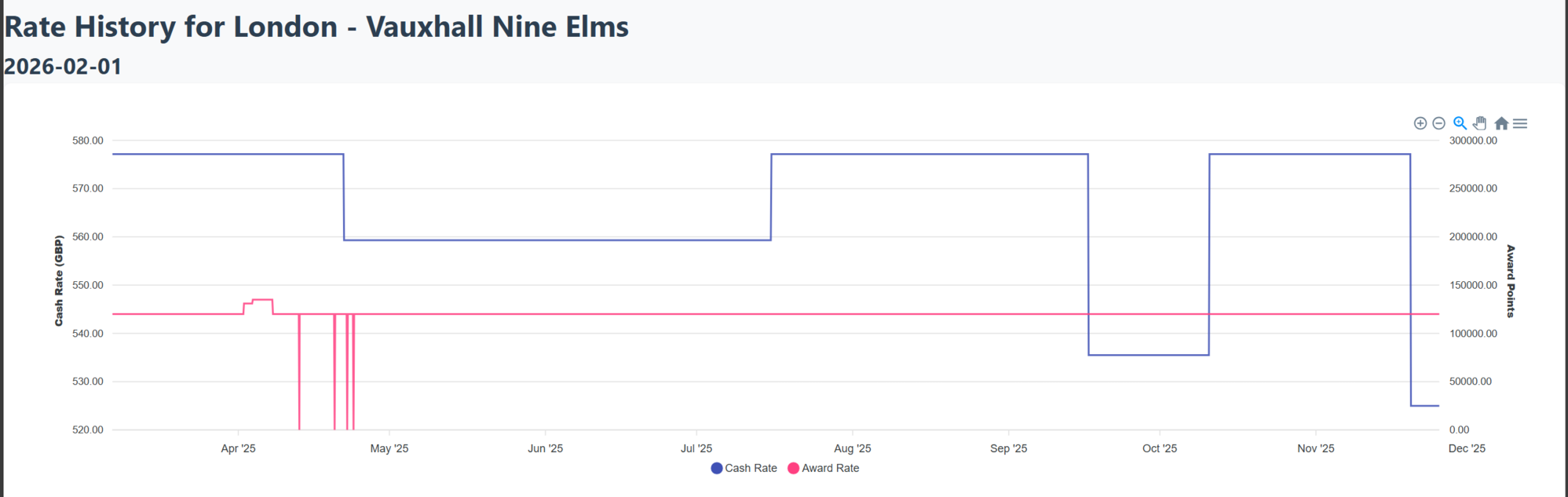Enable the panning hand tool
The height and width of the screenshot is (497, 1568).
coord(1480,123)
